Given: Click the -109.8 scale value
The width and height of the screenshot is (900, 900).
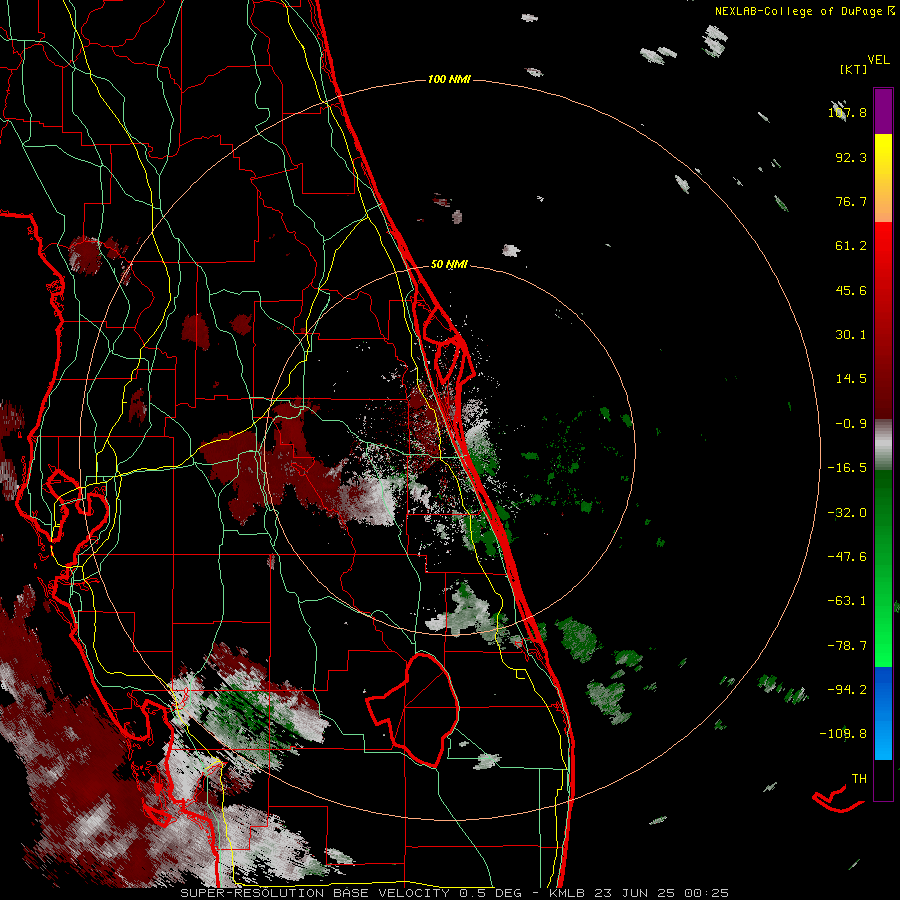Looking at the screenshot, I should pos(844,734).
